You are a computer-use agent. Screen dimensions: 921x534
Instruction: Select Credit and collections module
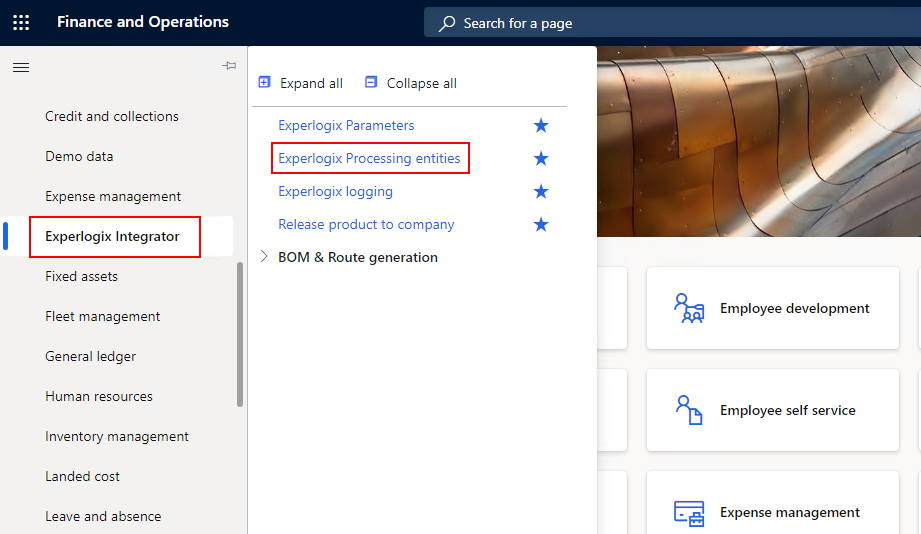pos(112,116)
